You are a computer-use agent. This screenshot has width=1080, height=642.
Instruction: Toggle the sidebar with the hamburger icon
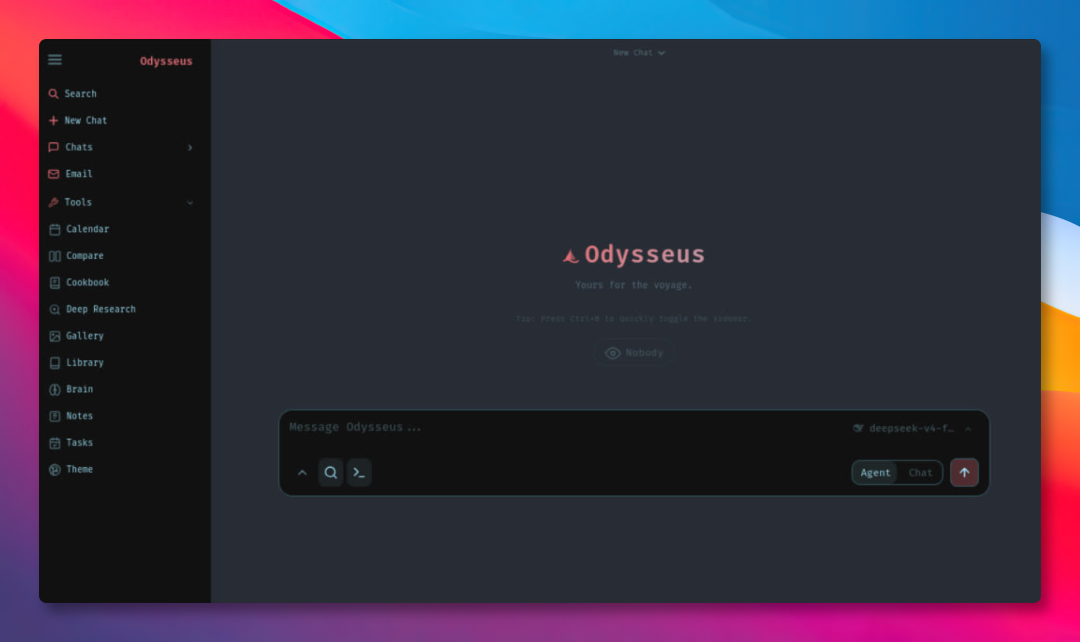[x=55, y=60]
